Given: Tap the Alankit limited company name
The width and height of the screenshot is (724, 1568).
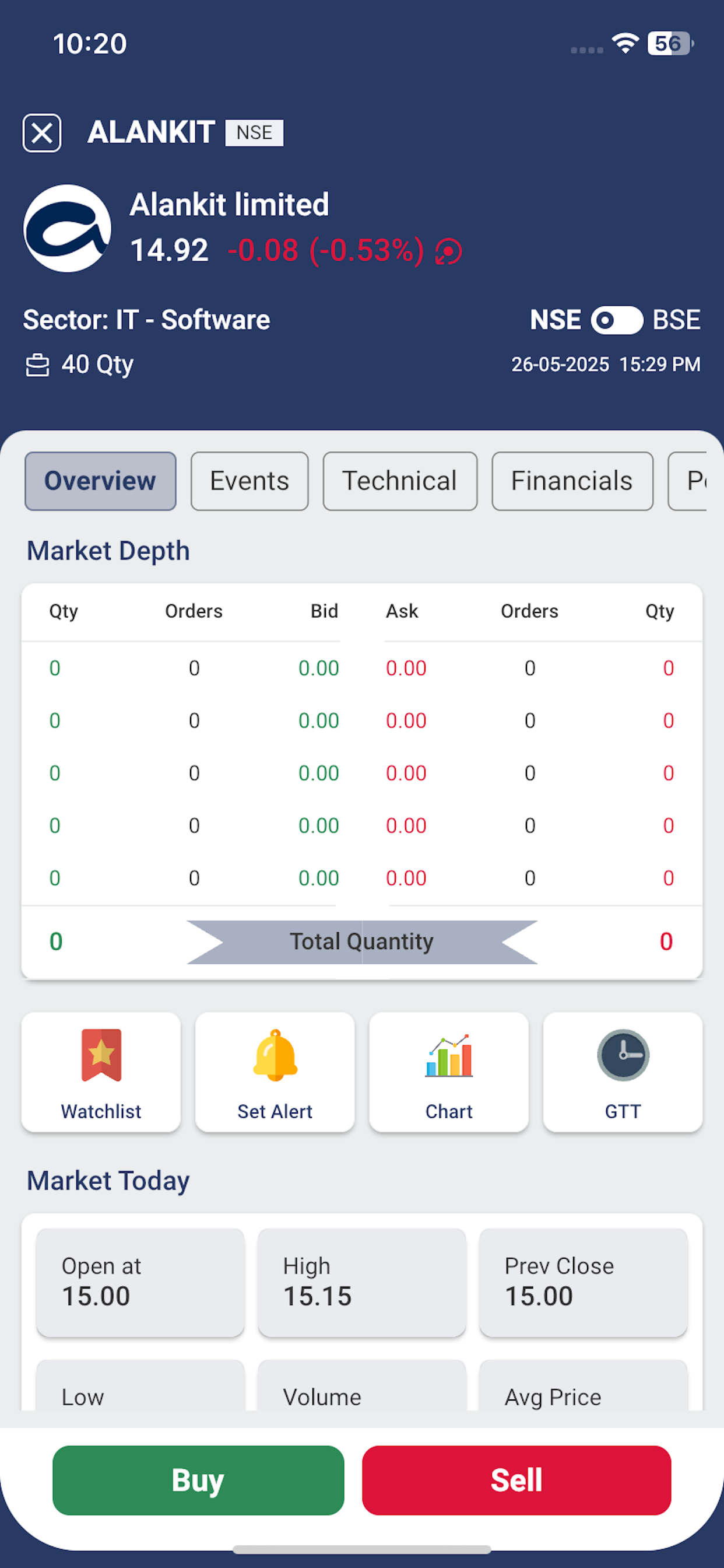Looking at the screenshot, I should (x=229, y=205).
